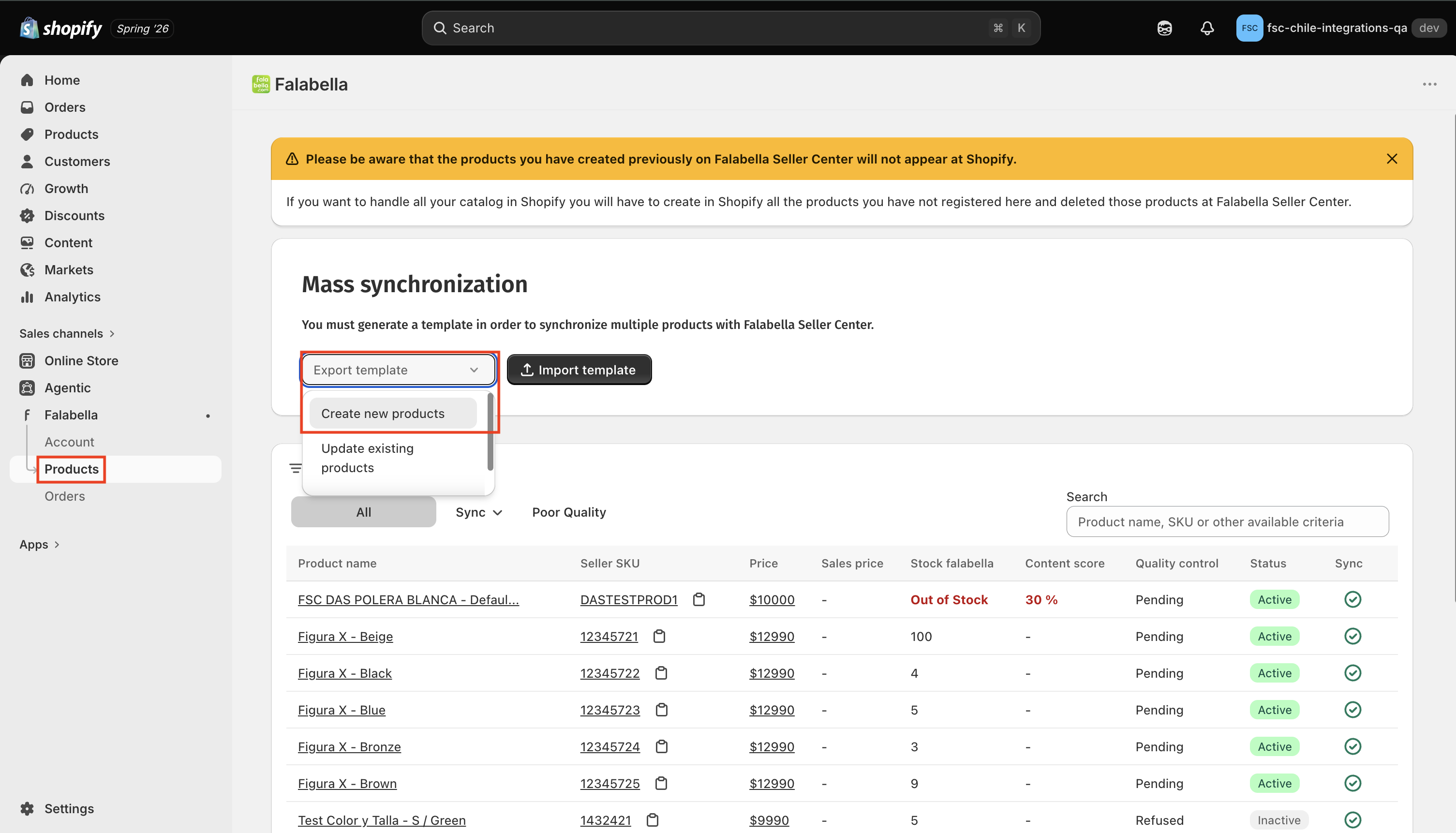Click the product search input field
Screen dimensions: 1456x833
[x=1227, y=521]
